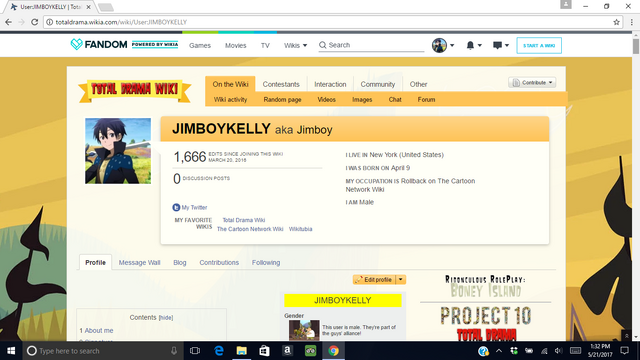Click the Chrome icon in the taskbar
Screen dimensions: 640x360
click(x=333, y=351)
